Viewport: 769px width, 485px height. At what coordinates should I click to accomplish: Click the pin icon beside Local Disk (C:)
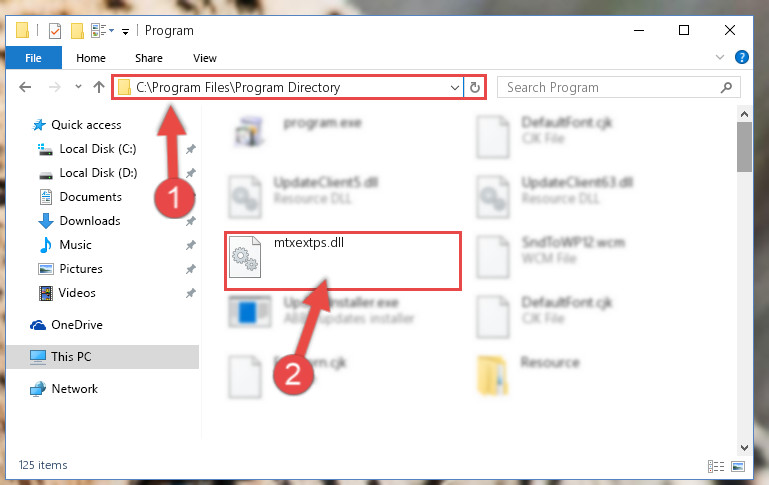(191, 149)
